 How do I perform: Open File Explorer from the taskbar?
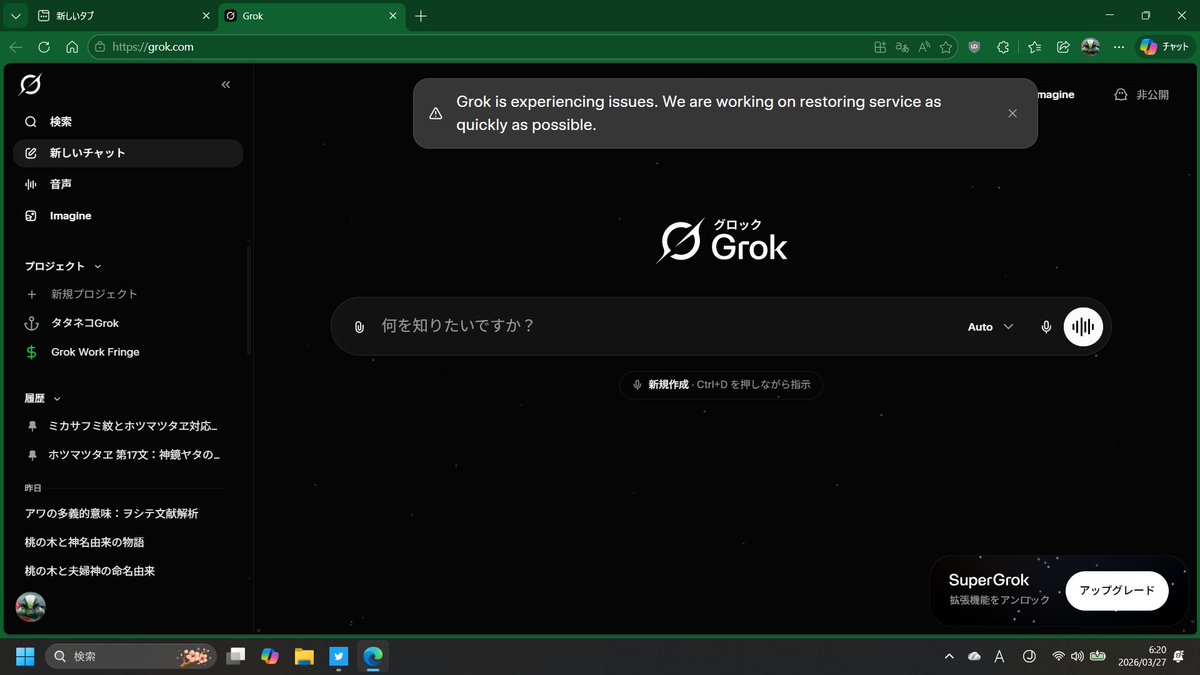click(304, 656)
